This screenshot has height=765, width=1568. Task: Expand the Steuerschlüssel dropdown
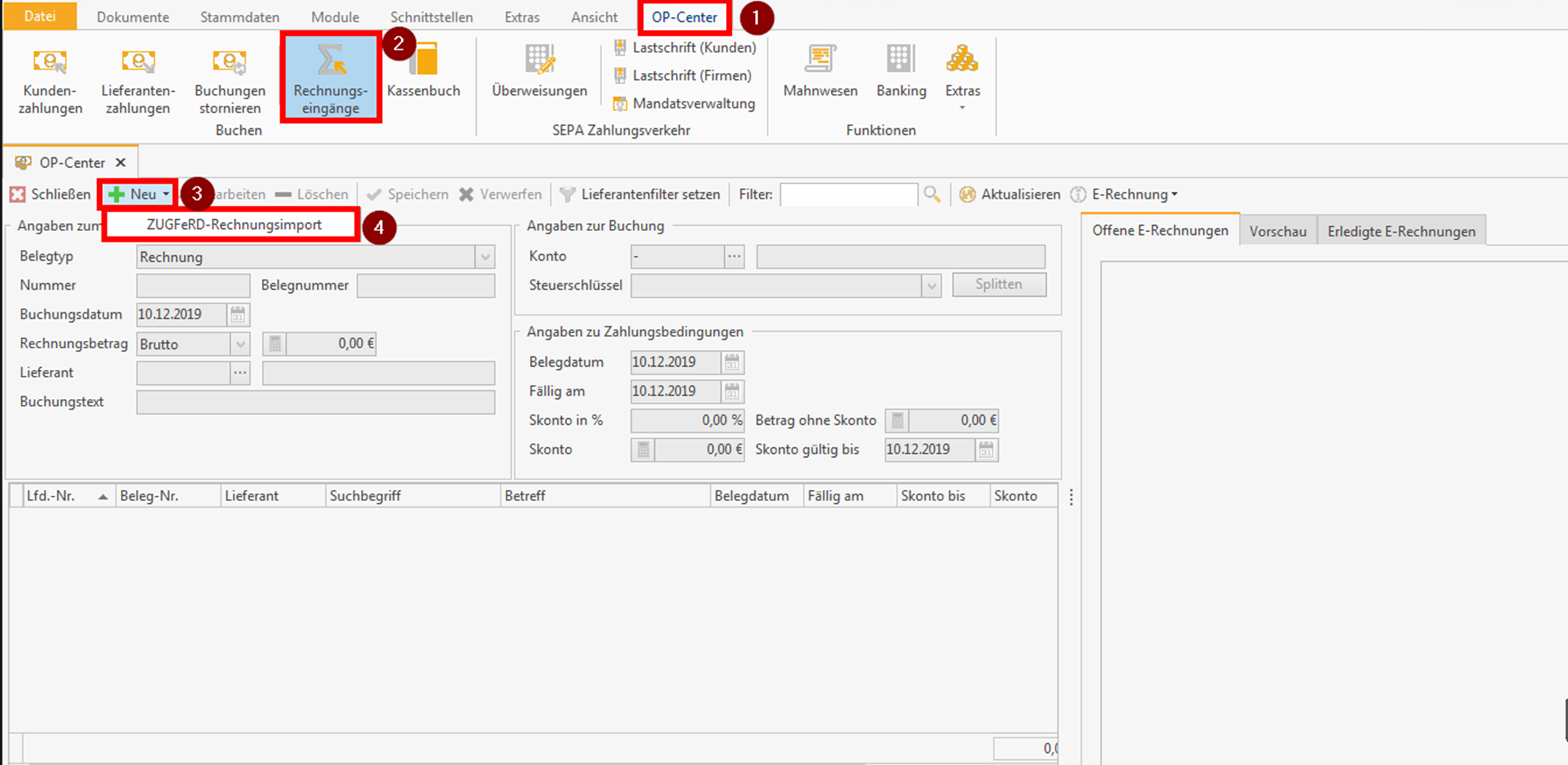coord(931,286)
